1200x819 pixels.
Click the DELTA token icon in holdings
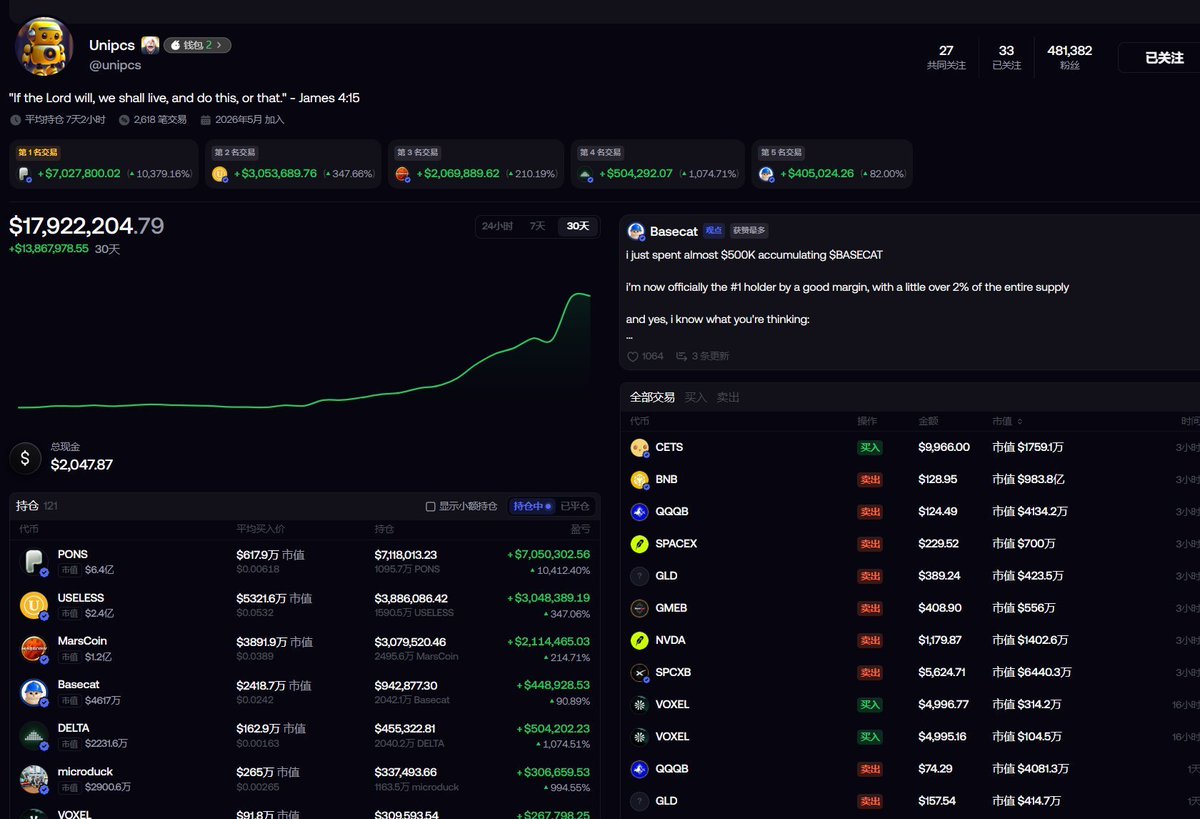click(x=34, y=736)
